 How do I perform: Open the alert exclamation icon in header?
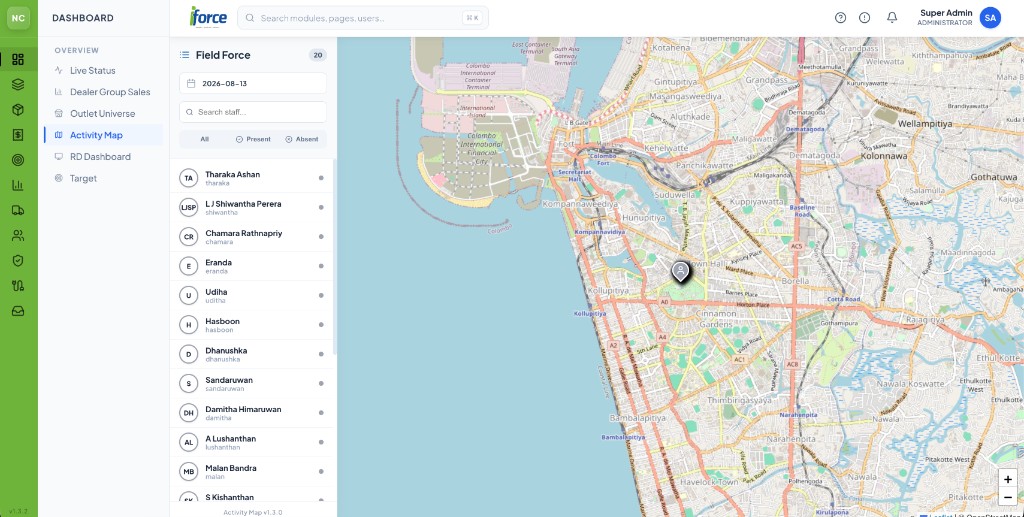click(865, 18)
